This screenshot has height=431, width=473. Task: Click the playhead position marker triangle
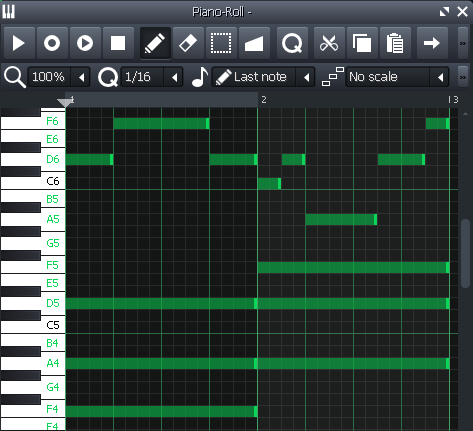click(x=65, y=103)
